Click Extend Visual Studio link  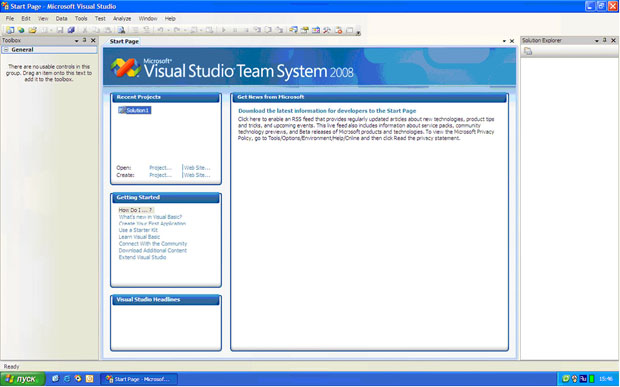click(142, 257)
